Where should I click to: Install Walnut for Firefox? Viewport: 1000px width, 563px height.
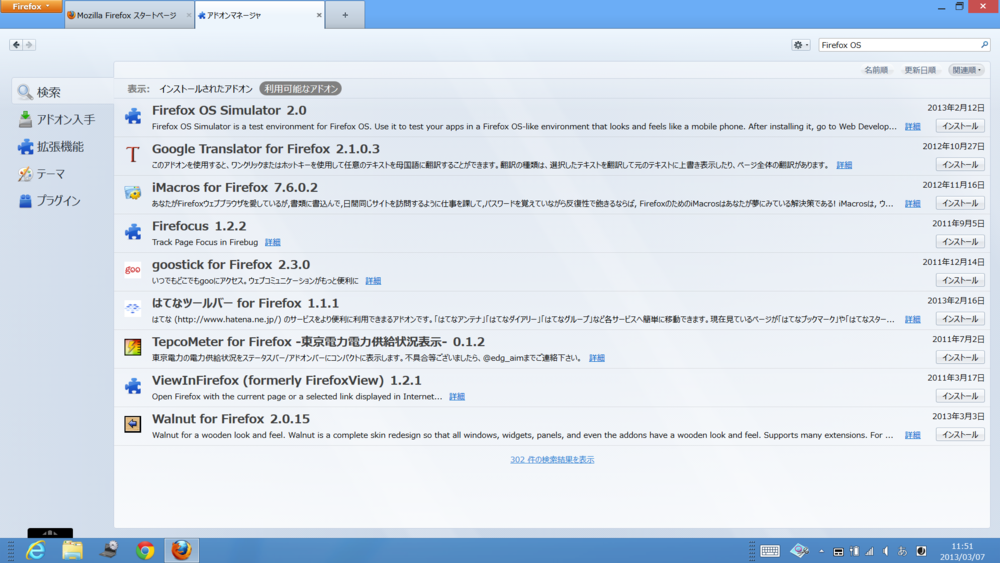coord(960,435)
